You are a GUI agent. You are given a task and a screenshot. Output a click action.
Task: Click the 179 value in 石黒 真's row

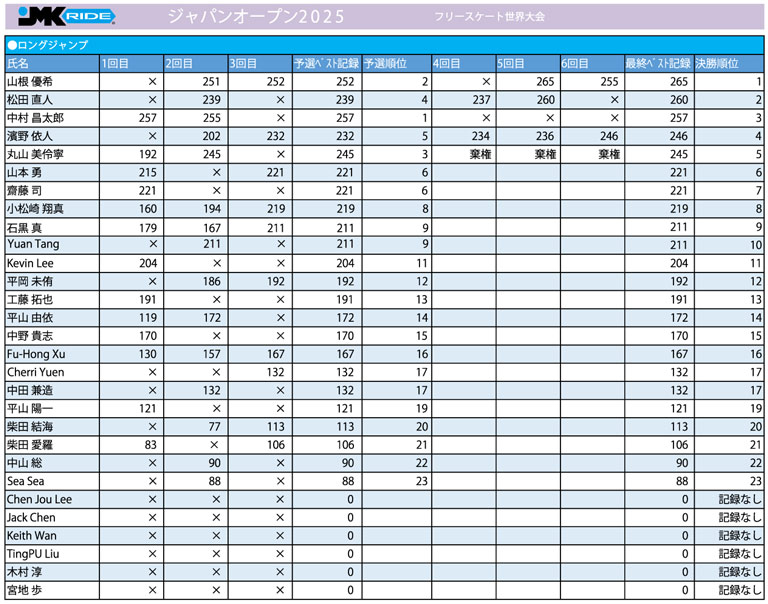(x=147, y=228)
